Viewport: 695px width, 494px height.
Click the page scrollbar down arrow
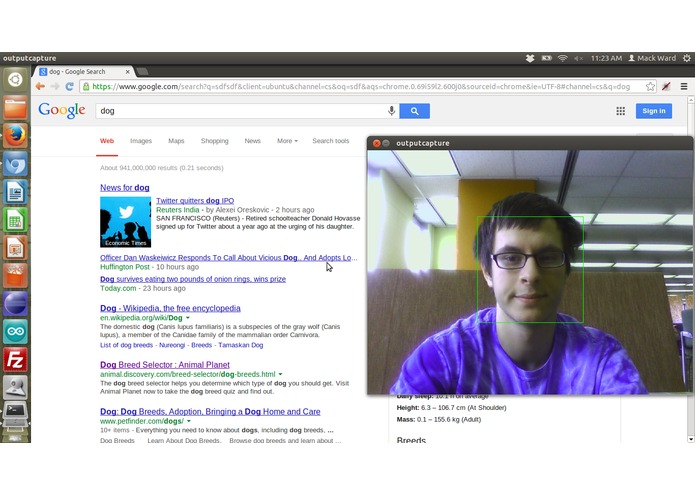pos(691,439)
